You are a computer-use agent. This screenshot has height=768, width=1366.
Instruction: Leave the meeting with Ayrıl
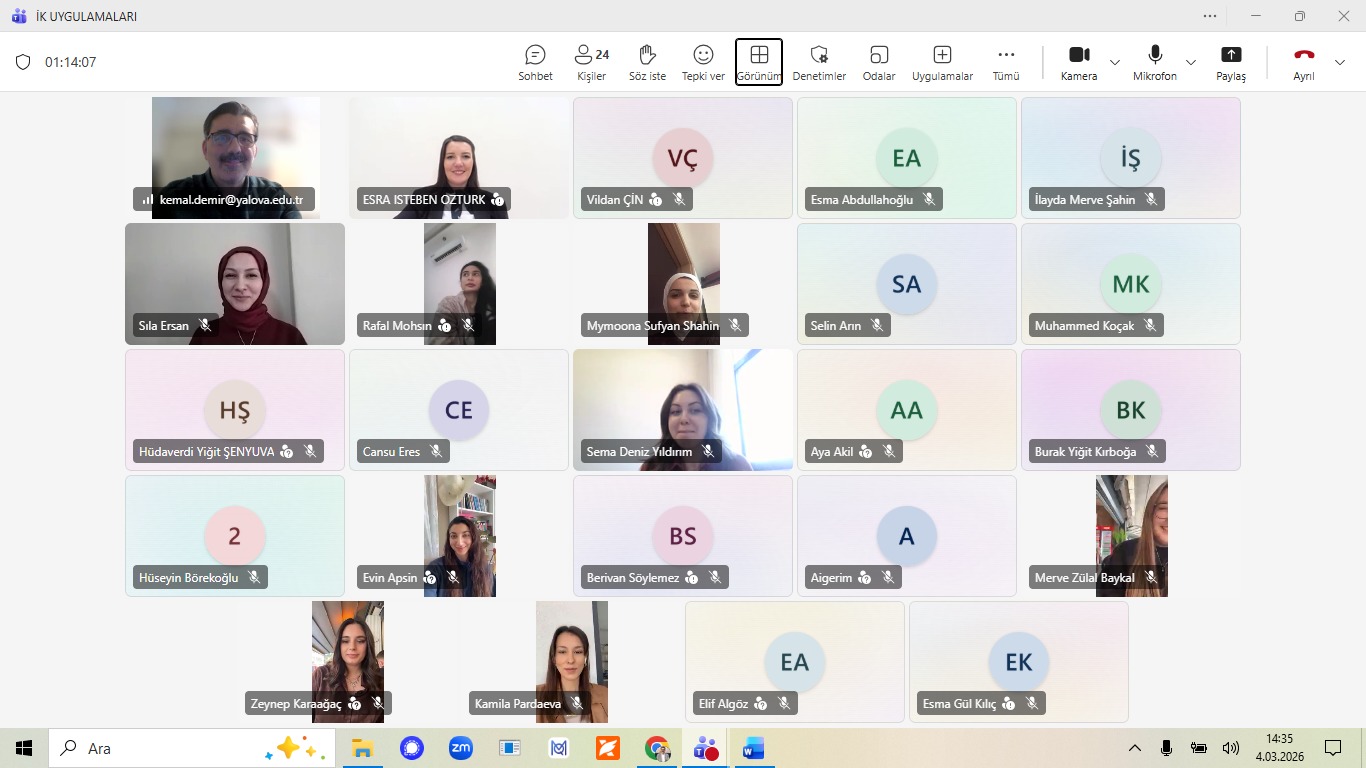coord(1304,62)
